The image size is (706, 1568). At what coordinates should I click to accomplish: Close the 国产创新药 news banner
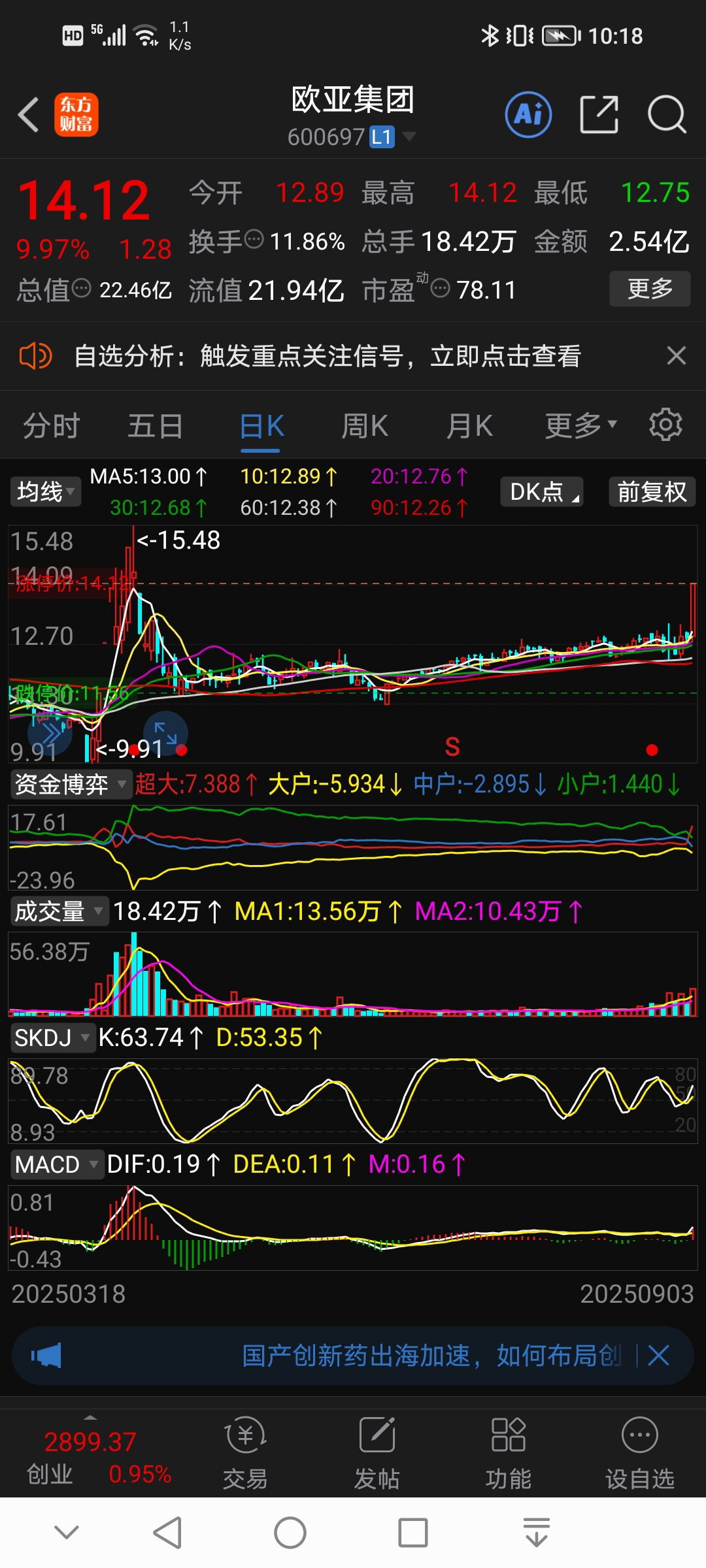tap(658, 1356)
